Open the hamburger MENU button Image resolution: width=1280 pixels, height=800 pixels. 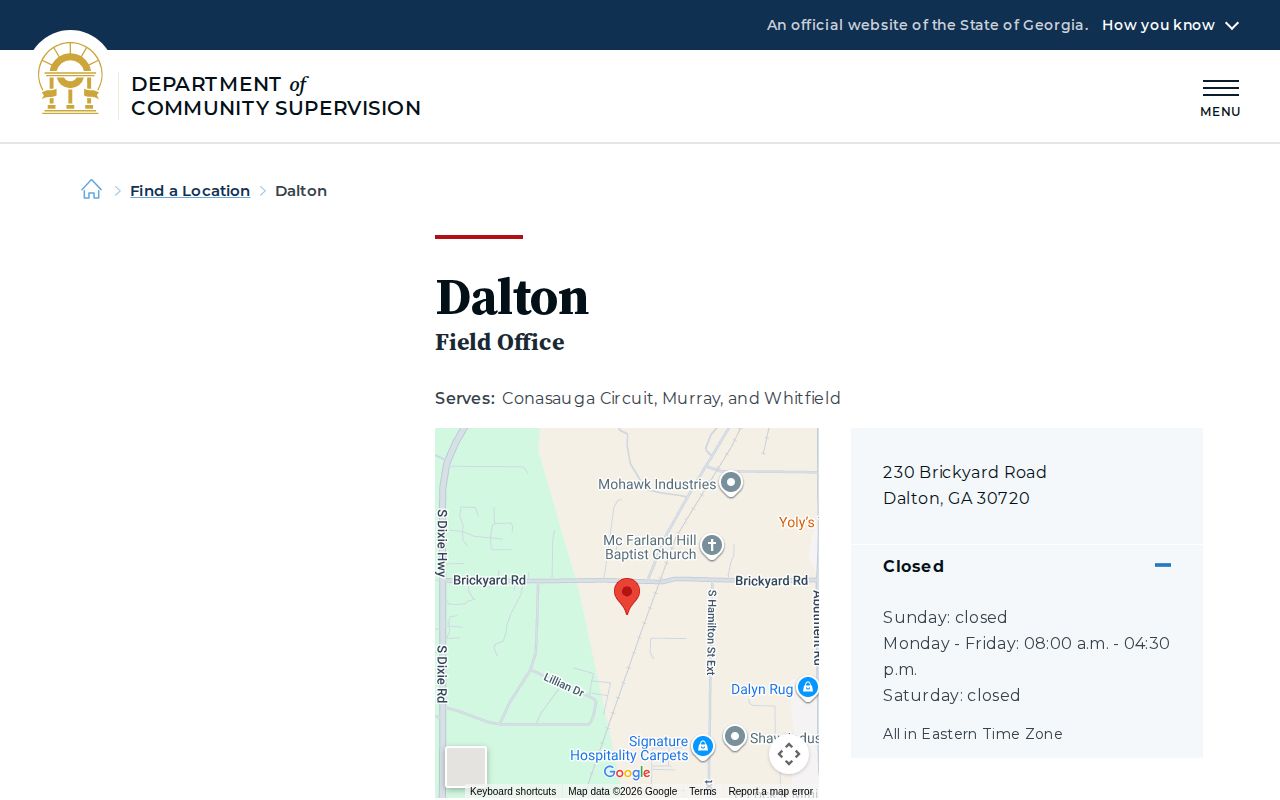1220,98
